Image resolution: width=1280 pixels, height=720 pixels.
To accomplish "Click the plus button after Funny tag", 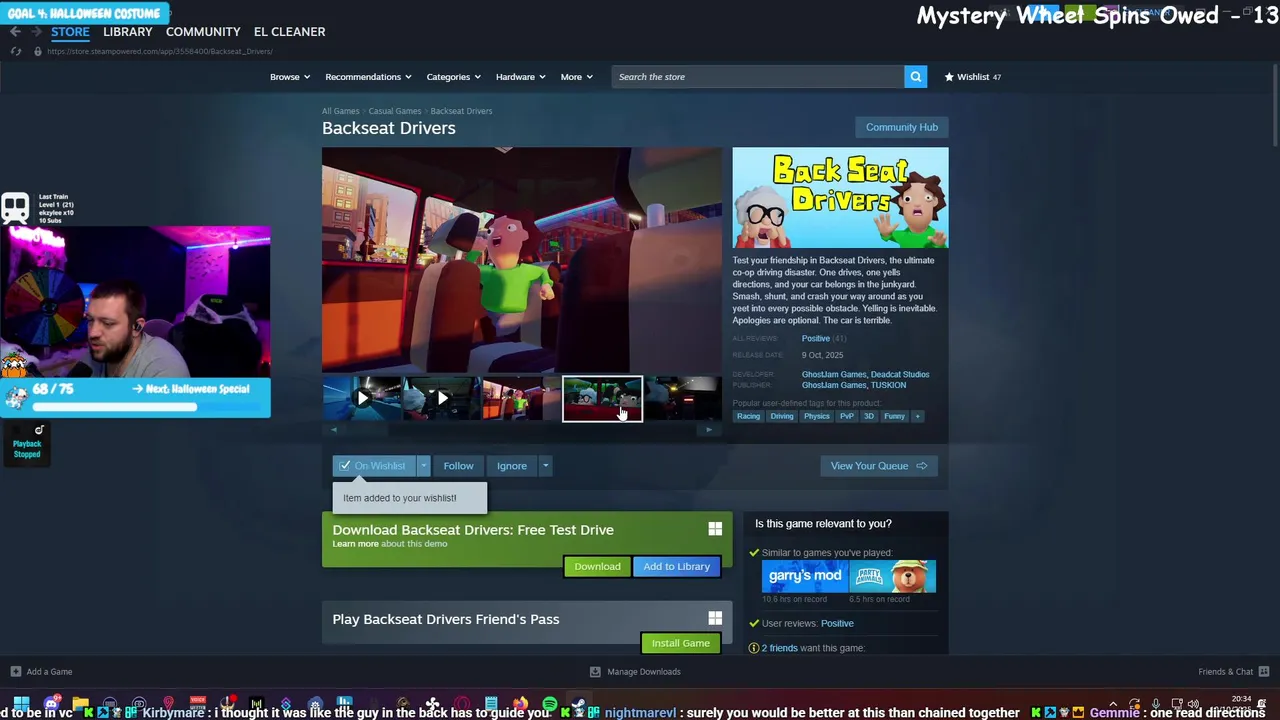I will 917,416.
